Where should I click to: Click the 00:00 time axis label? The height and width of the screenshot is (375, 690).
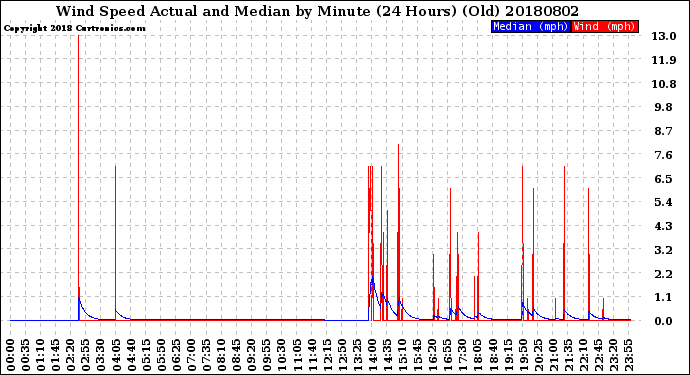[x=11, y=355]
